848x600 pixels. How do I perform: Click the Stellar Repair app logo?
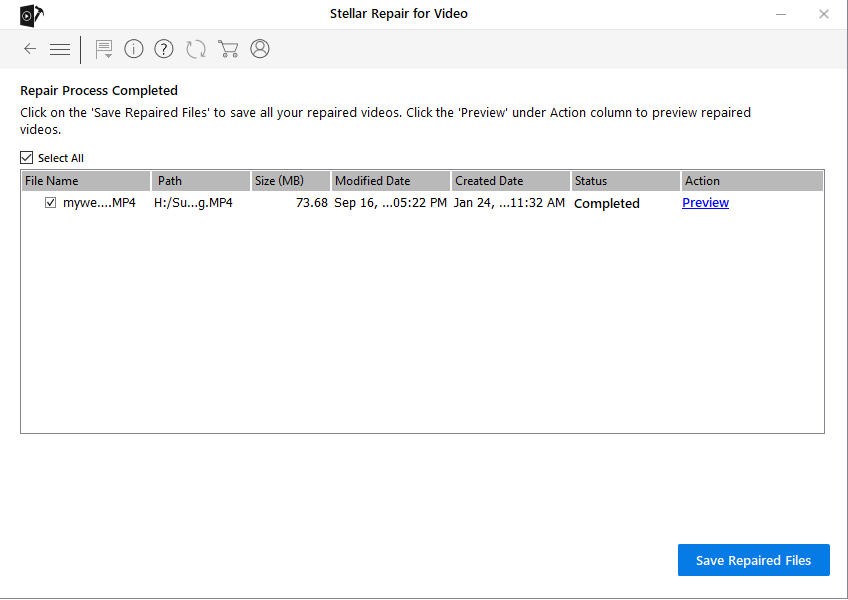(31, 15)
